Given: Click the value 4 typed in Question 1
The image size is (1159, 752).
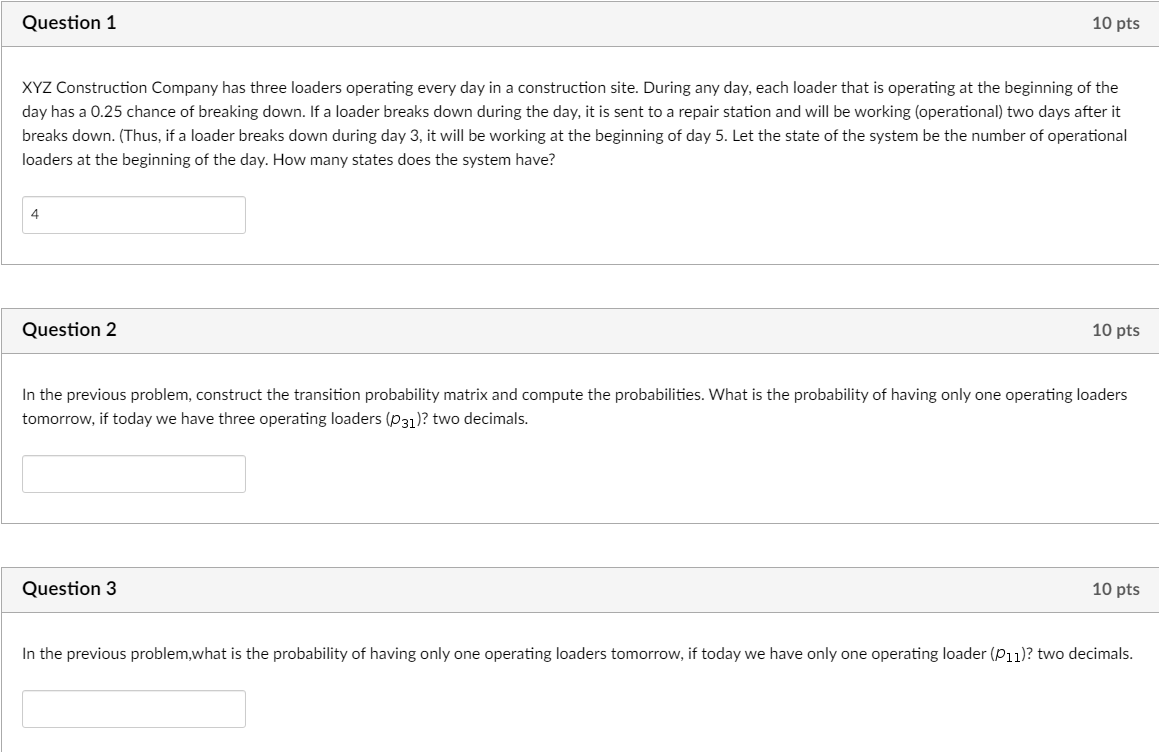Looking at the screenshot, I should tap(33, 212).
